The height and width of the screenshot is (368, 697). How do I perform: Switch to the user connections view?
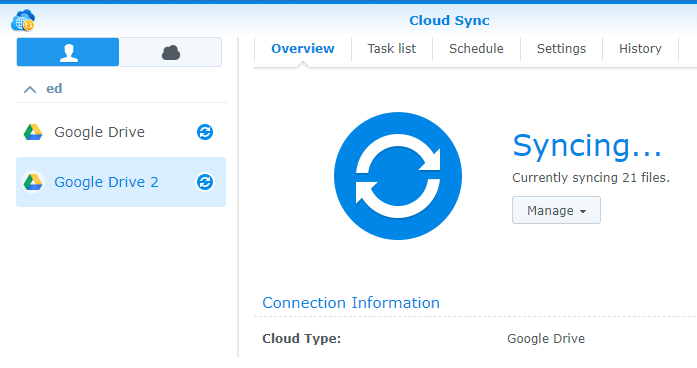coord(68,52)
